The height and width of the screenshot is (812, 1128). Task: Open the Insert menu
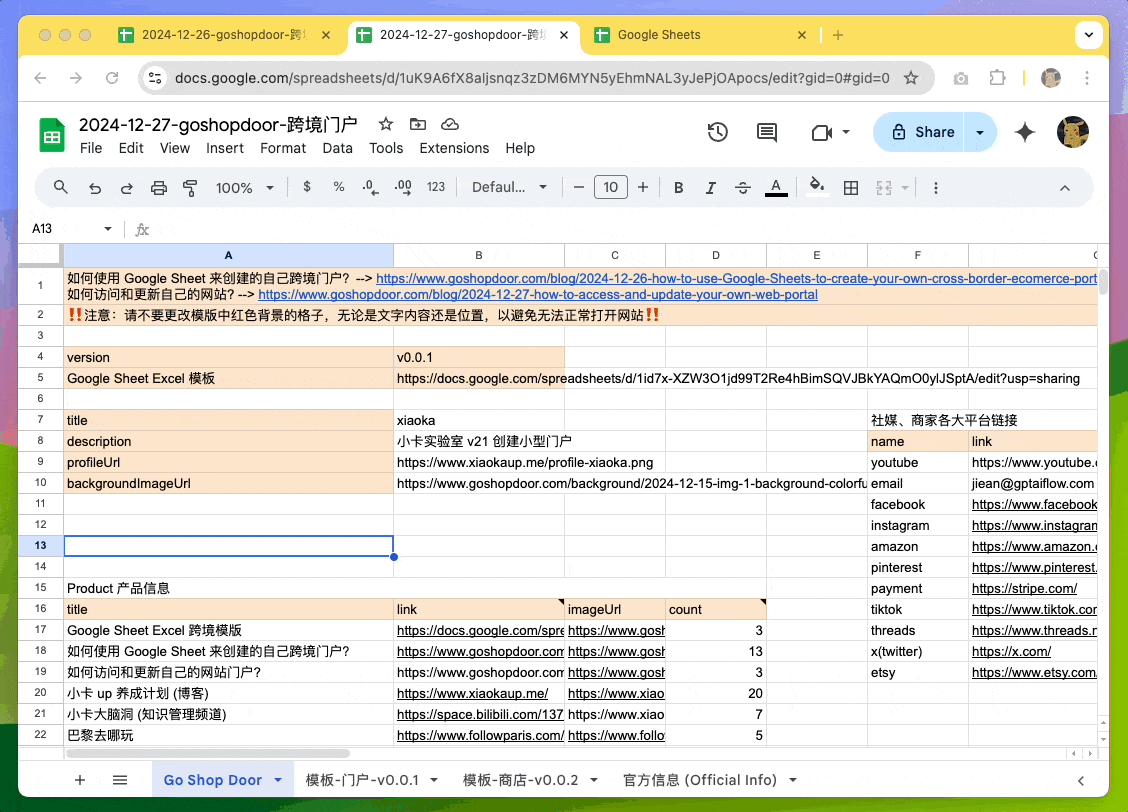(225, 148)
